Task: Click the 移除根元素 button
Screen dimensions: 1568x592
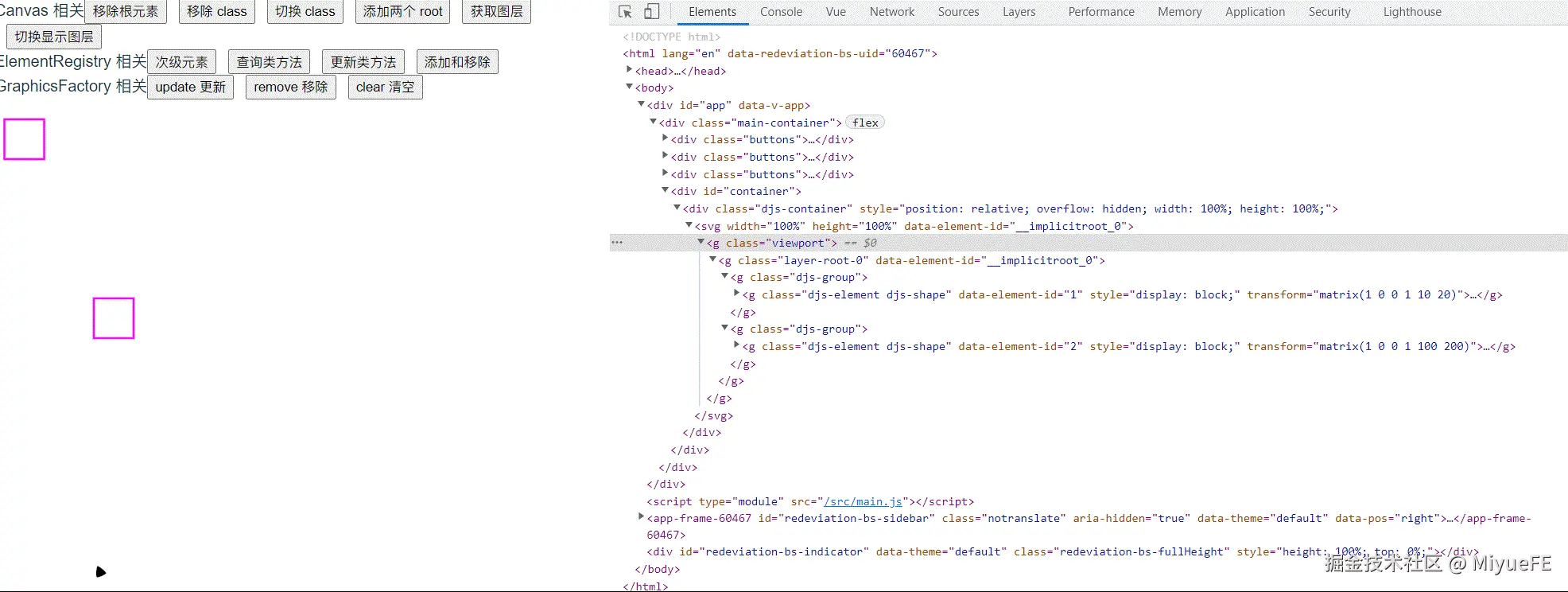Action: coord(126,12)
